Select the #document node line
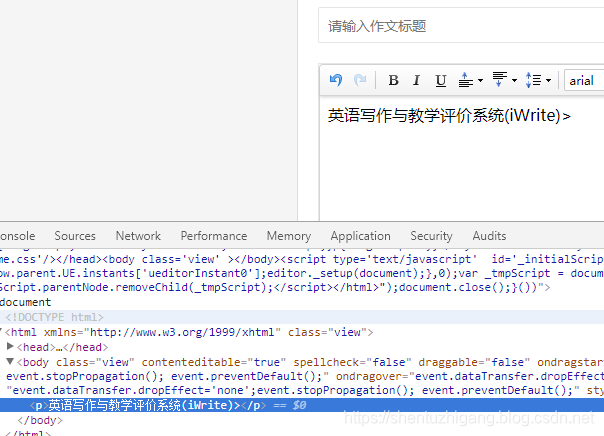 (25, 302)
